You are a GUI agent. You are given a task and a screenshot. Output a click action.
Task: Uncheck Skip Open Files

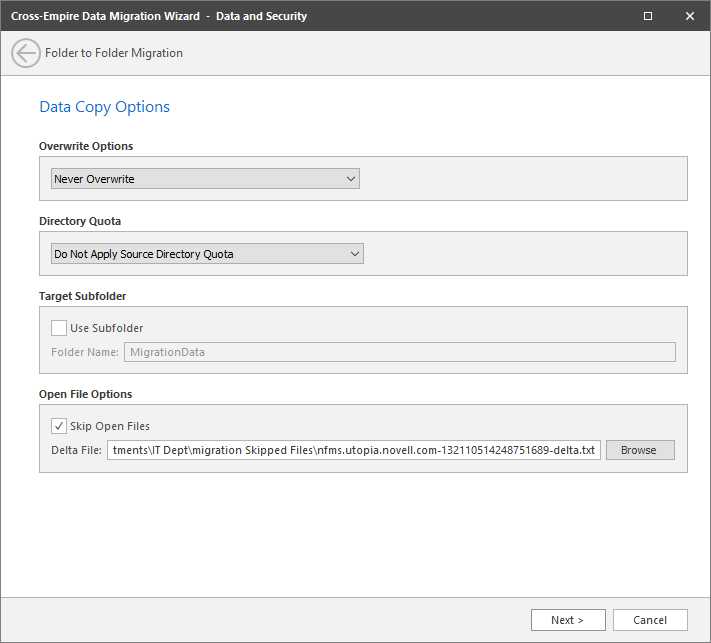click(x=59, y=426)
